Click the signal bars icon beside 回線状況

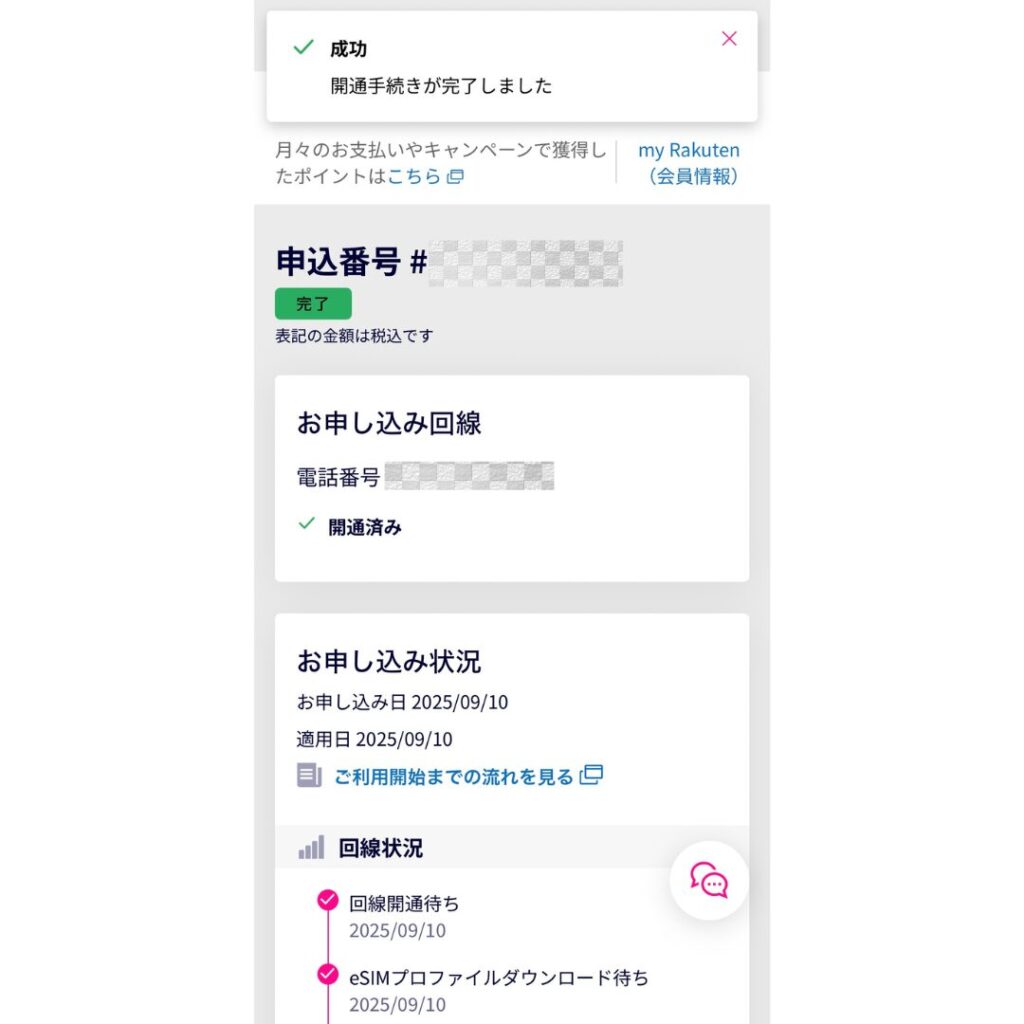(x=311, y=849)
